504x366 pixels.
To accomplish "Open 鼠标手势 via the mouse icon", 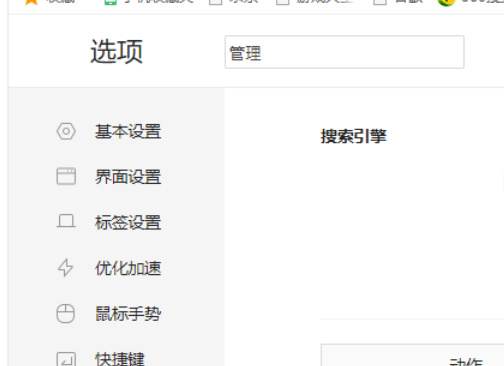I will pyautogui.click(x=65, y=313).
